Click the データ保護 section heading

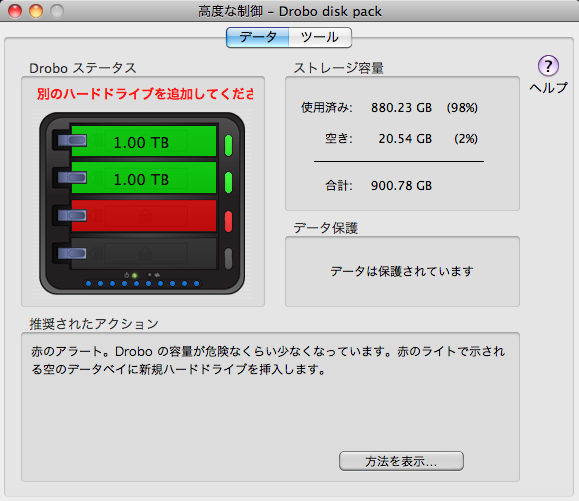326,228
